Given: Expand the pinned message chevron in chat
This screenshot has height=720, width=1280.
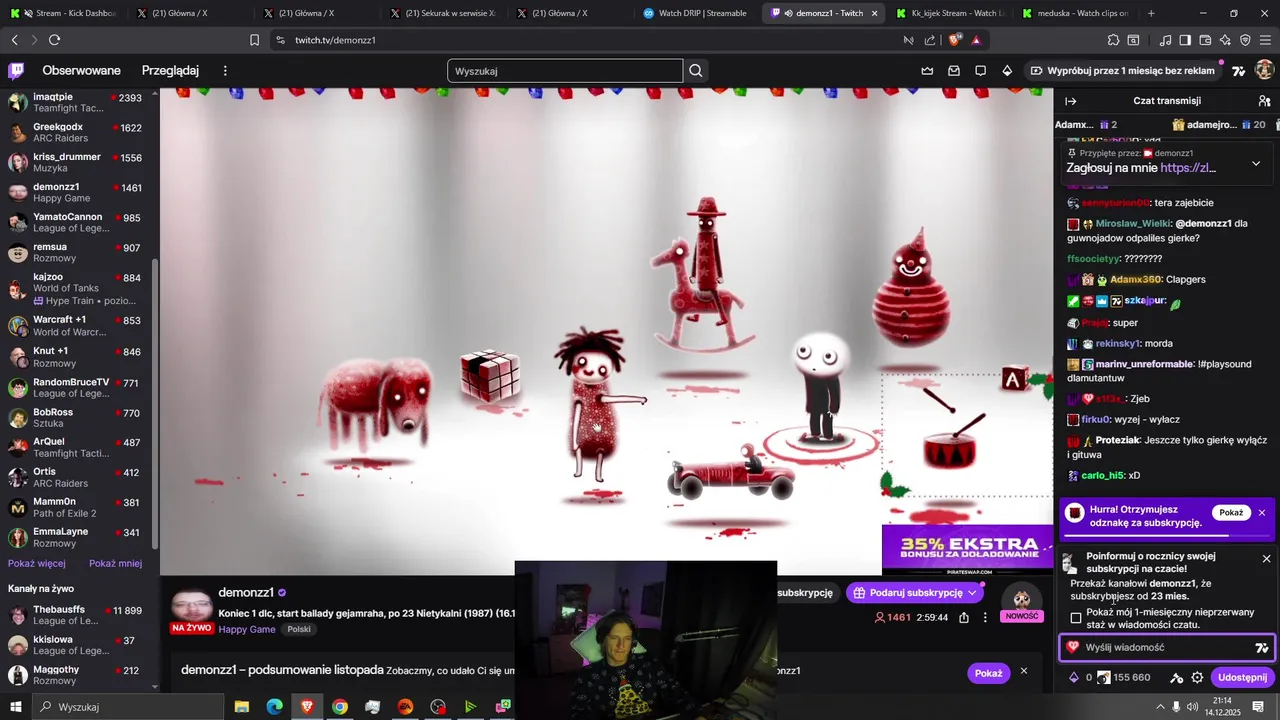Looking at the screenshot, I should 1256,163.
